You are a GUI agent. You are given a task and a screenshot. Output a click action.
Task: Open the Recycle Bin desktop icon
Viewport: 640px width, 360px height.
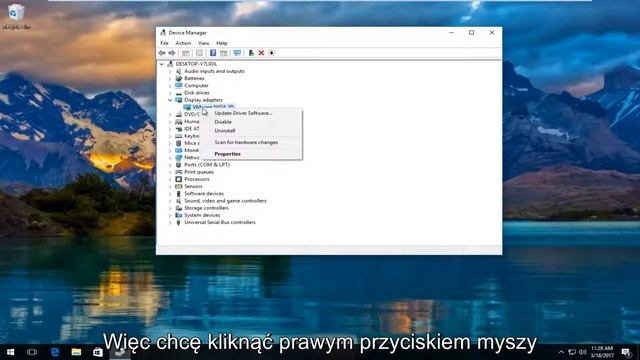point(16,16)
